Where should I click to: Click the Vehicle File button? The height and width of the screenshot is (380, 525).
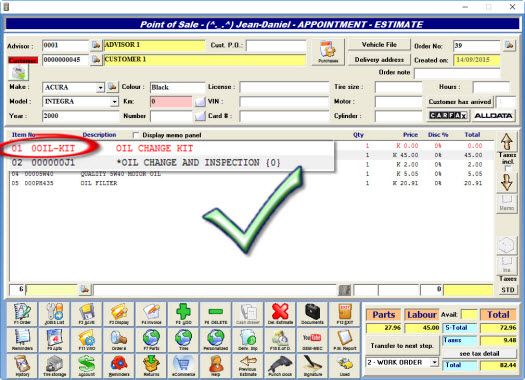379,45
